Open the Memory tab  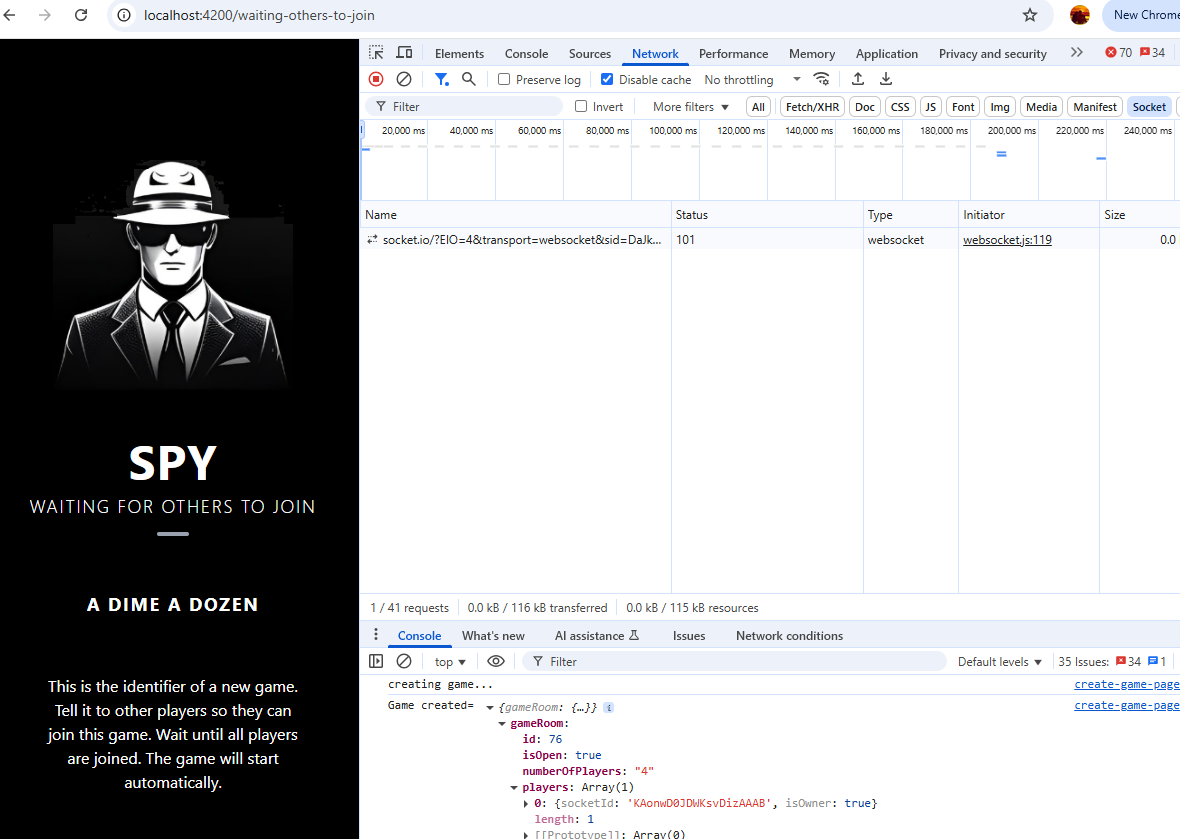[x=811, y=53]
